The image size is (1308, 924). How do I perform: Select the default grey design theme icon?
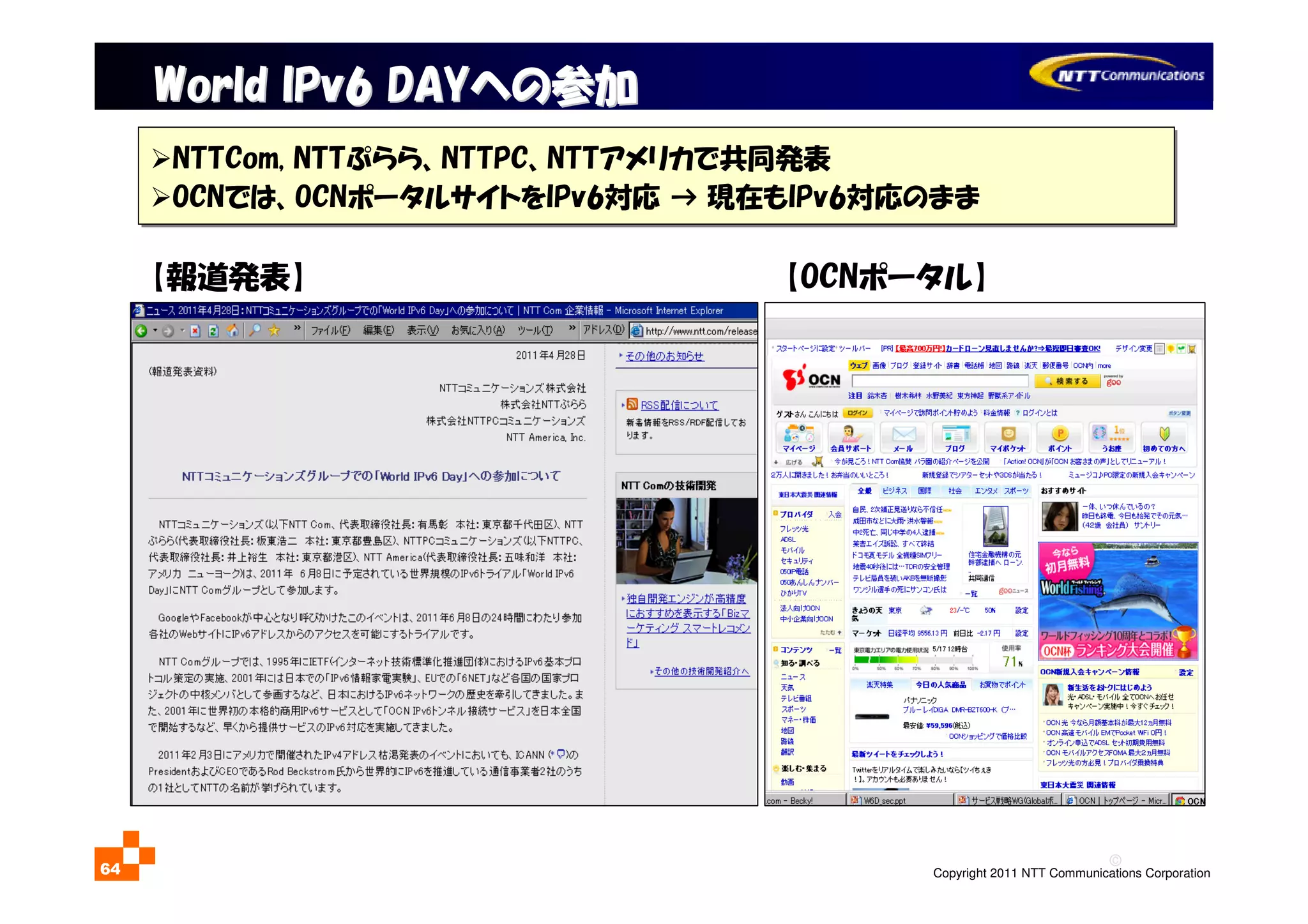click(1160, 349)
